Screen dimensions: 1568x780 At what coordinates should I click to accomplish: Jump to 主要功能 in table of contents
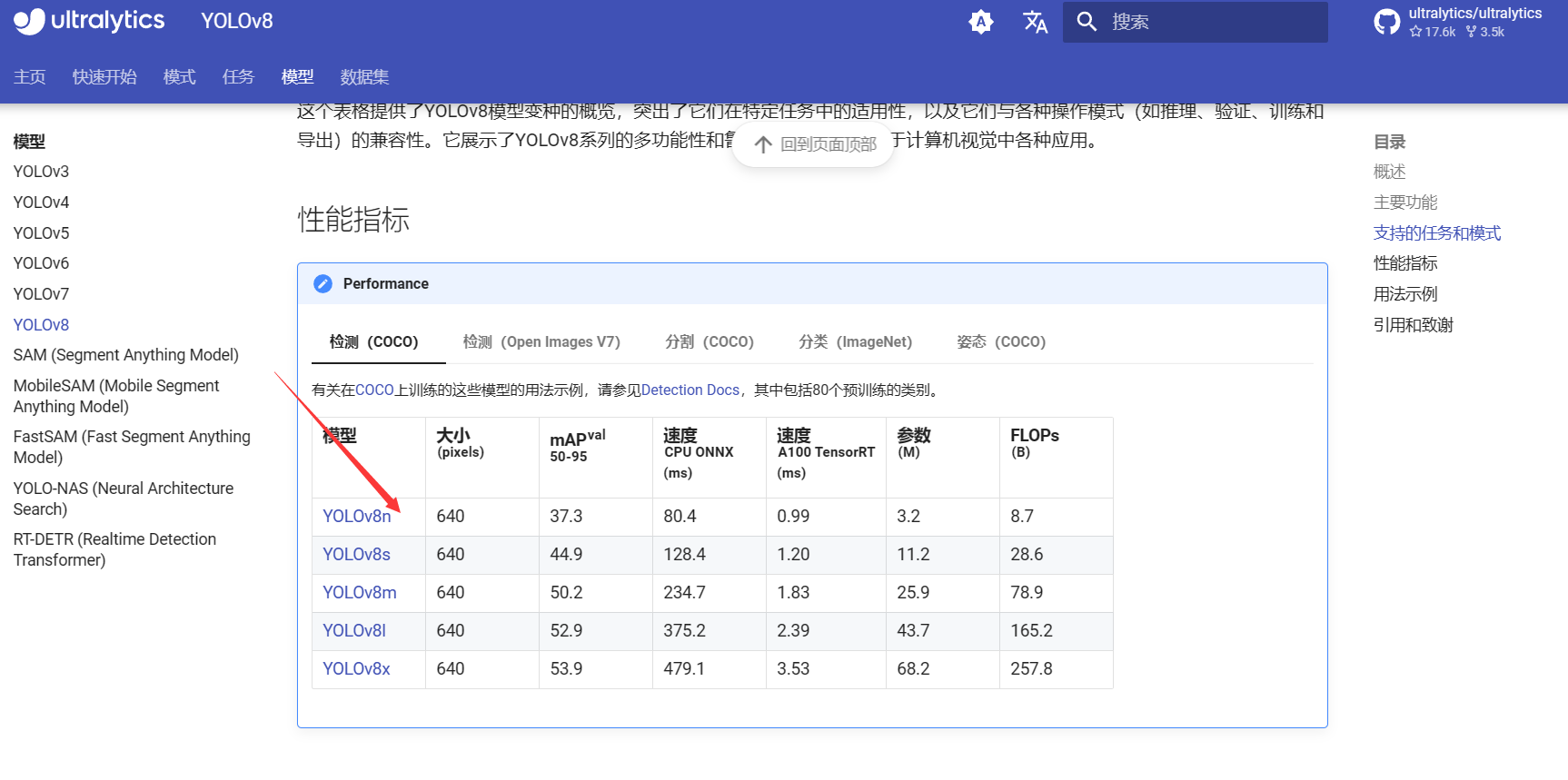point(1406,202)
